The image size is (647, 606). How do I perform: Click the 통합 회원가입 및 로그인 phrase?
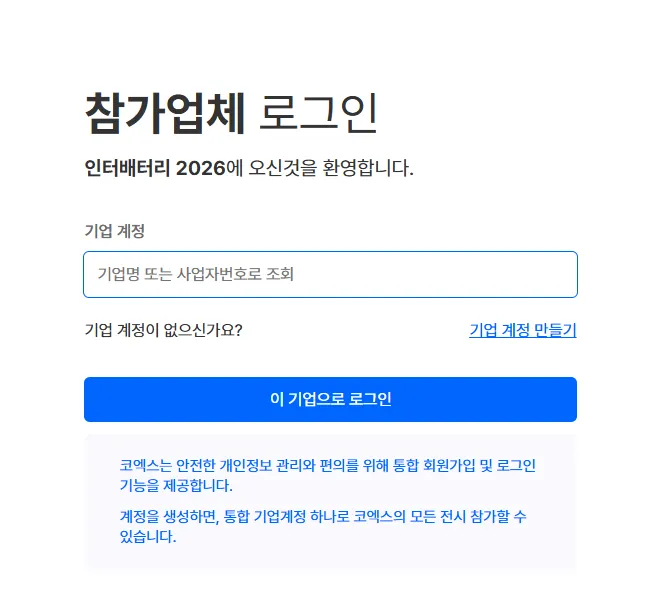[x=464, y=465]
